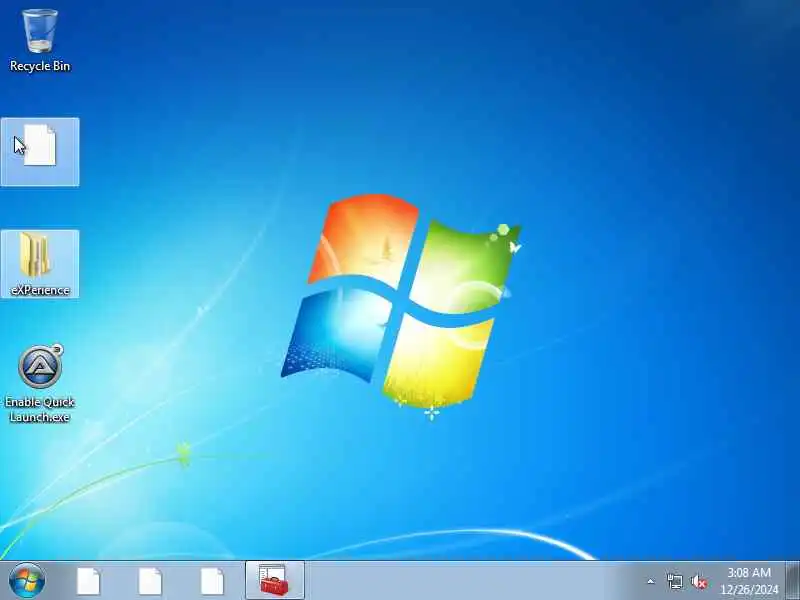Screen dimensions: 800x600
Task: Open the Windows Start menu orb
Action: click(x=27, y=581)
